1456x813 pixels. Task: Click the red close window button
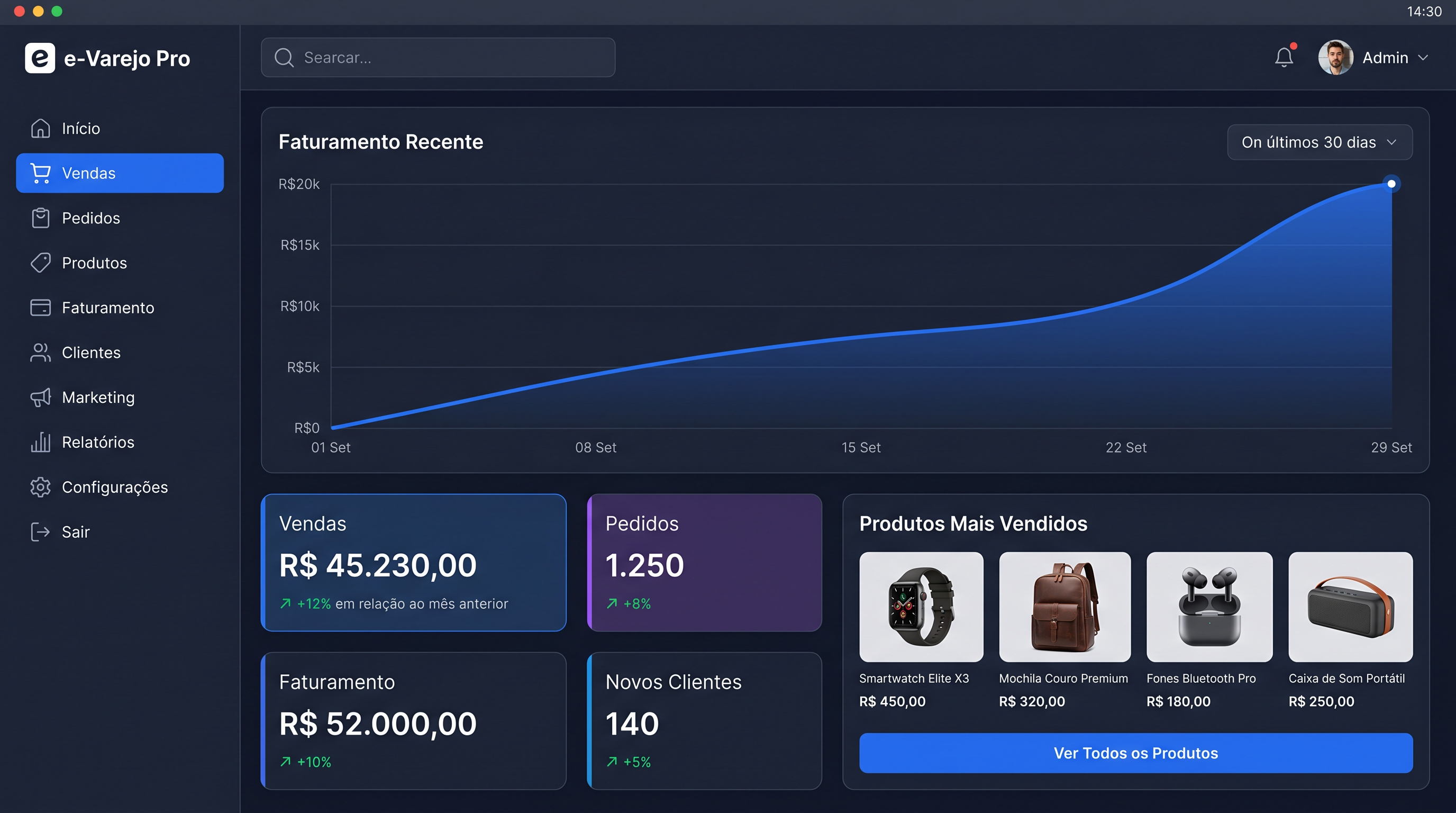(19, 11)
